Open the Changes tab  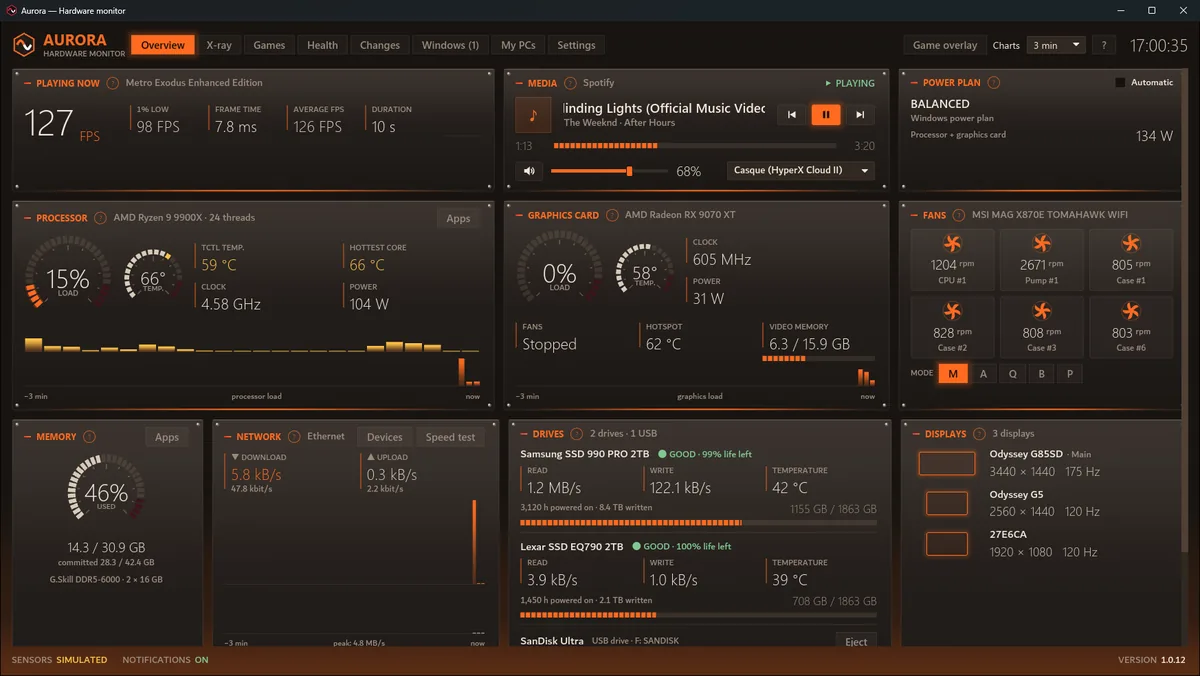[380, 45]
